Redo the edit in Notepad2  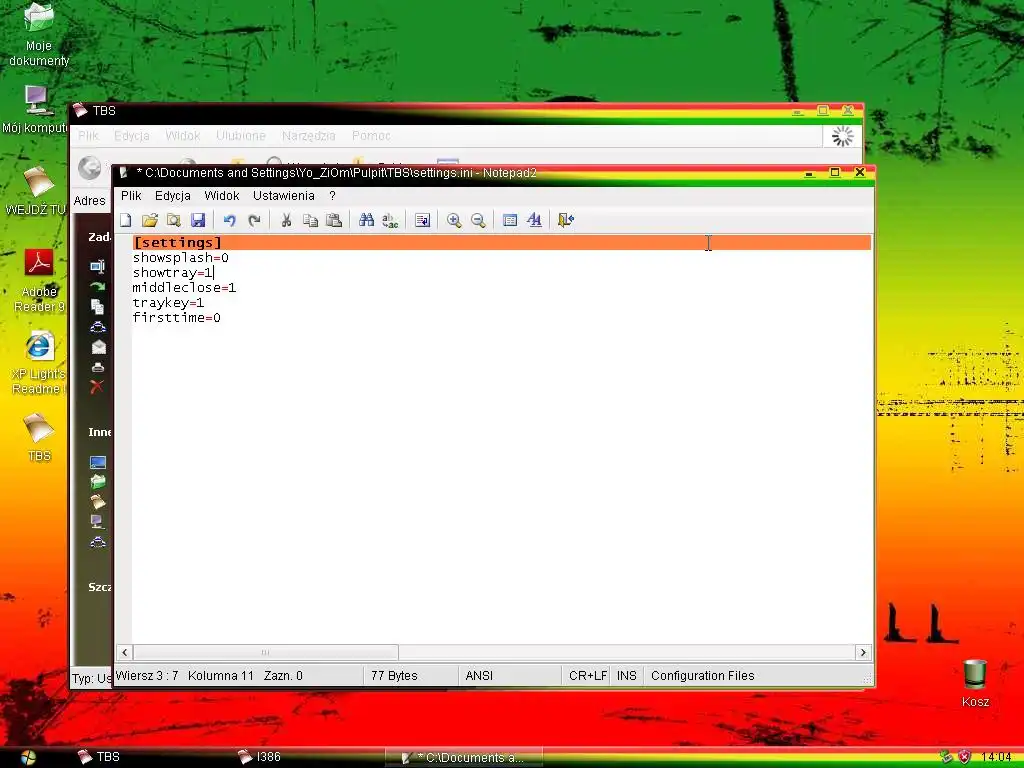point(254,220)
